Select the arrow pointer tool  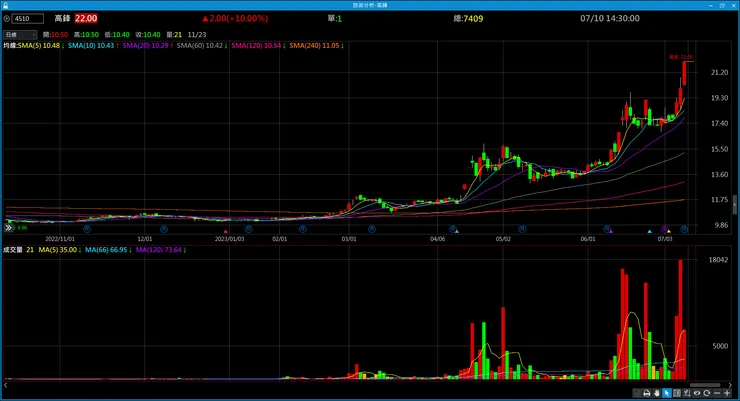pos(666,393)
